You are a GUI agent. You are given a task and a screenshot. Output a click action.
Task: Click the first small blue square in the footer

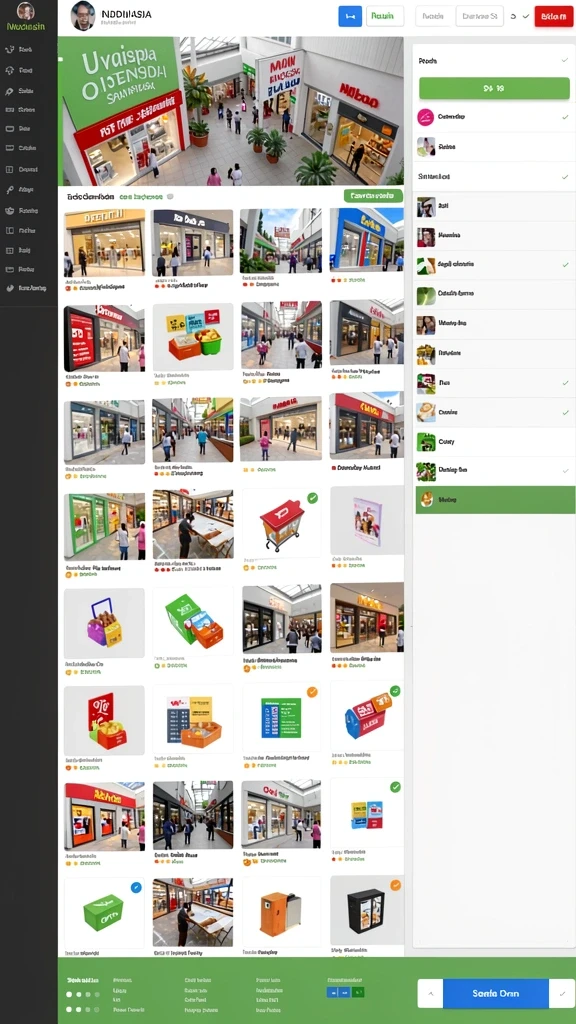click(x=333, y=992)
